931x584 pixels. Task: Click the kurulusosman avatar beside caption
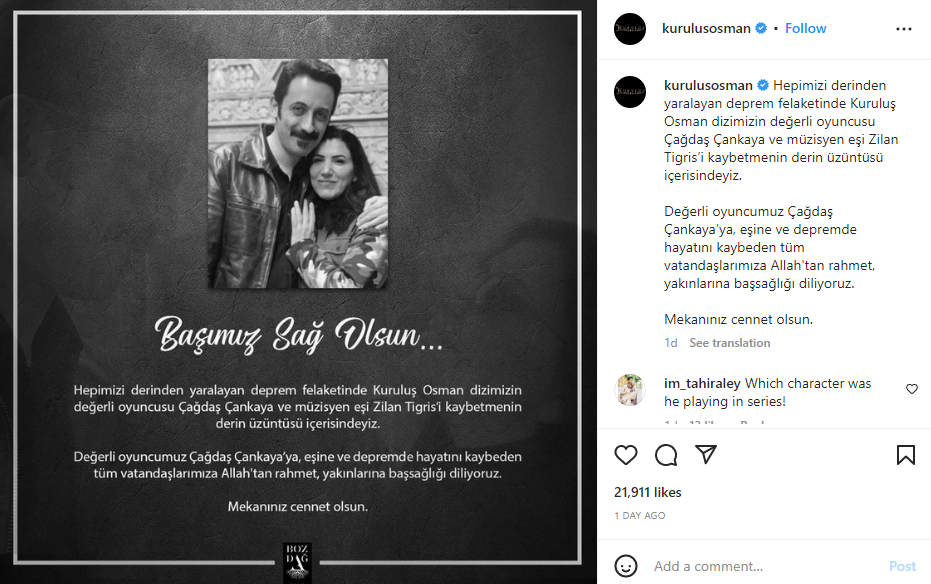(630, 92)
